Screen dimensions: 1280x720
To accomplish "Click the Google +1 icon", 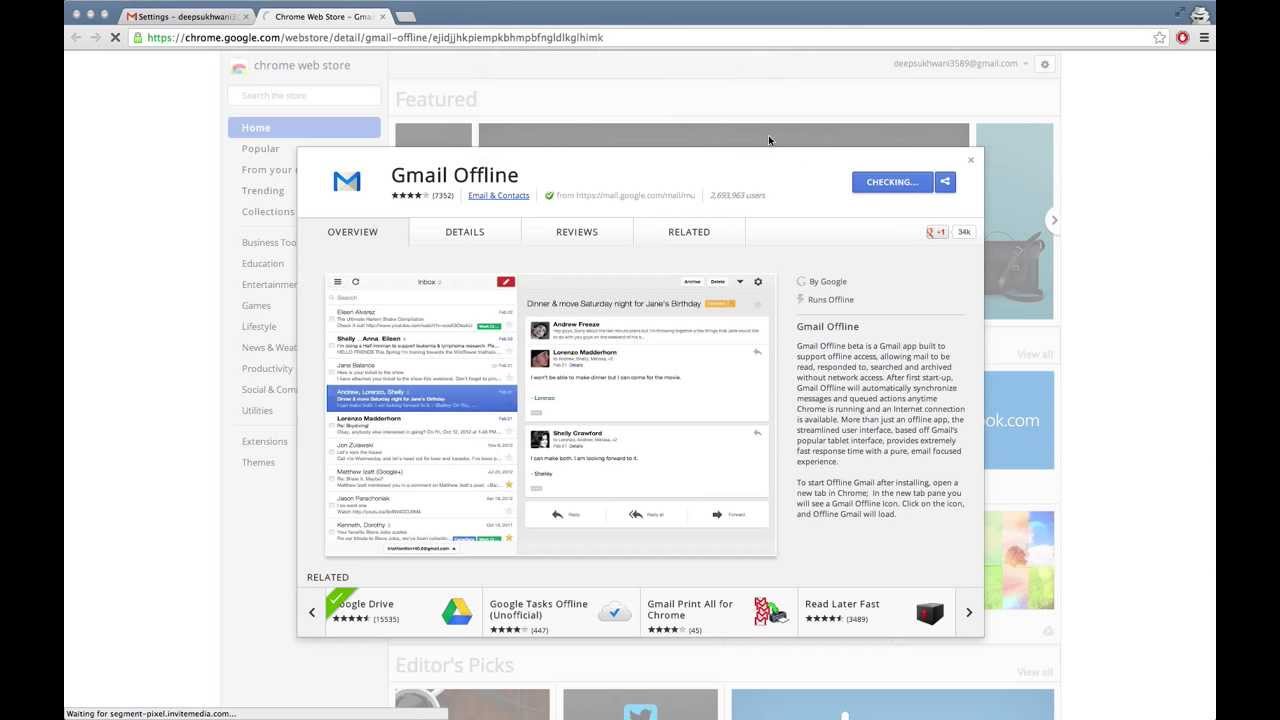I will click(x=936, y=232).
